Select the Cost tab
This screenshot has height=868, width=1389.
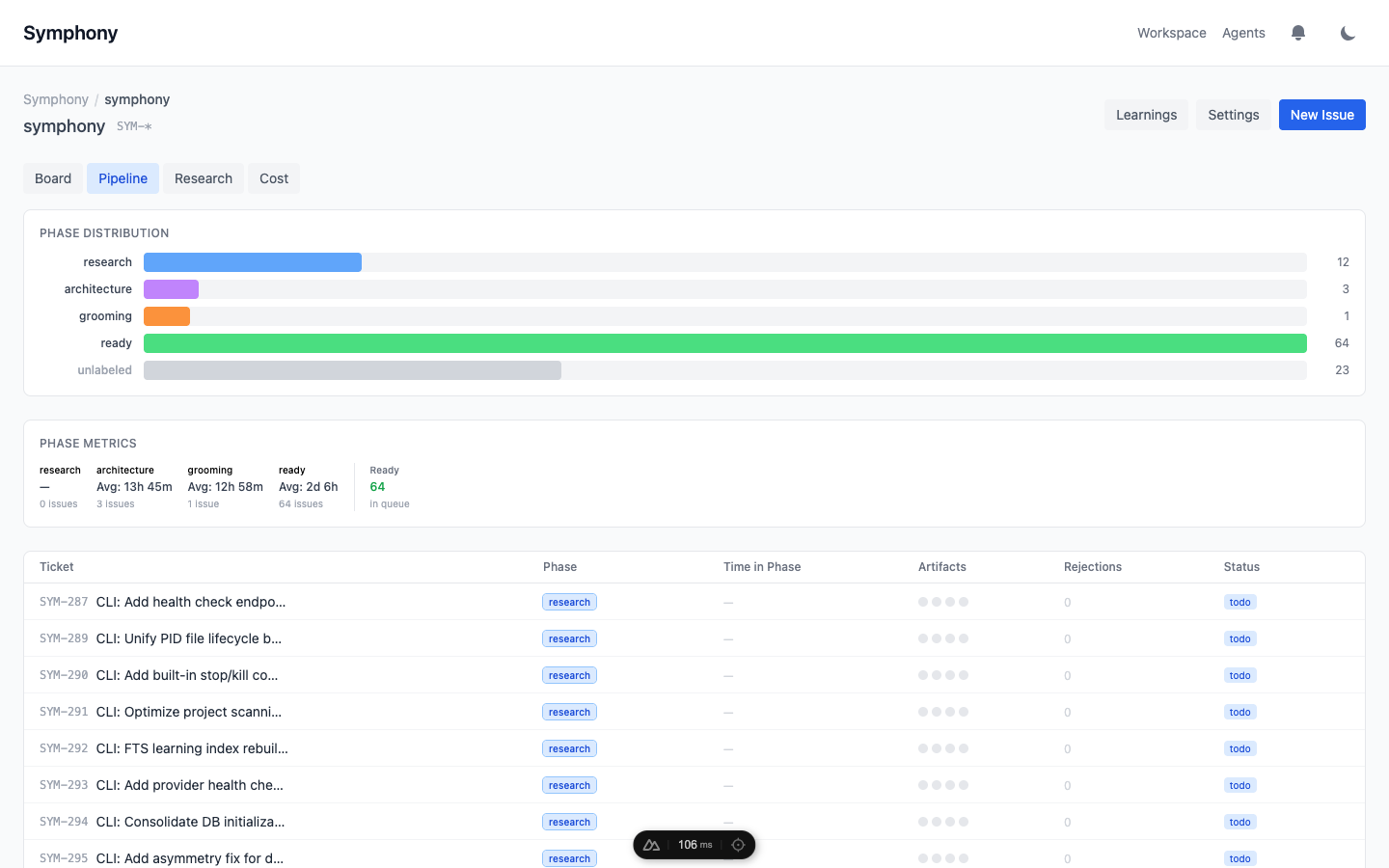(x=274, y=178)
